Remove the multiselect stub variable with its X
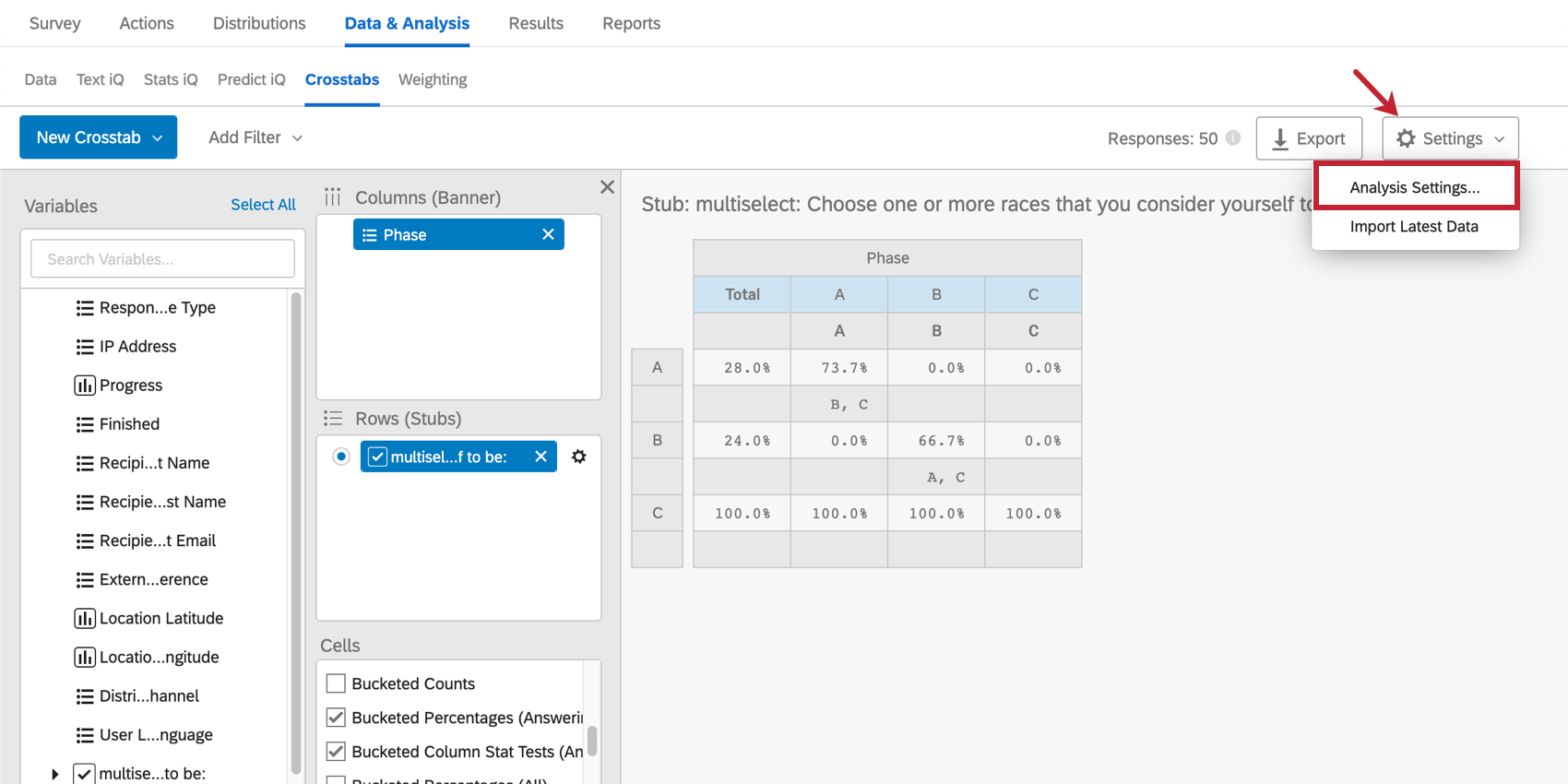The height and width of the screenshot is (784, 1568). pyautogui.click(x=541, y=457)
